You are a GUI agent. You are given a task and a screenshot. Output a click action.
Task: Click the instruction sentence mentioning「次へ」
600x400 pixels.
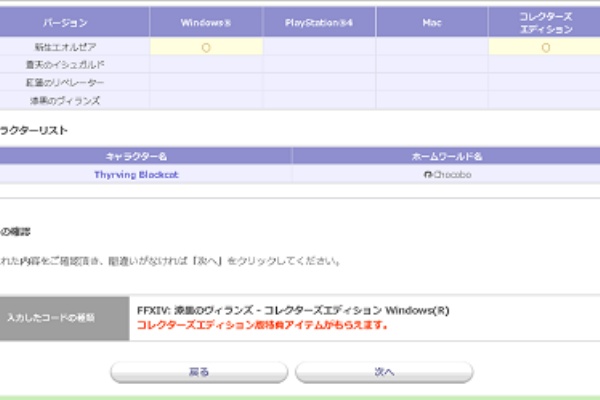(170, 261)
